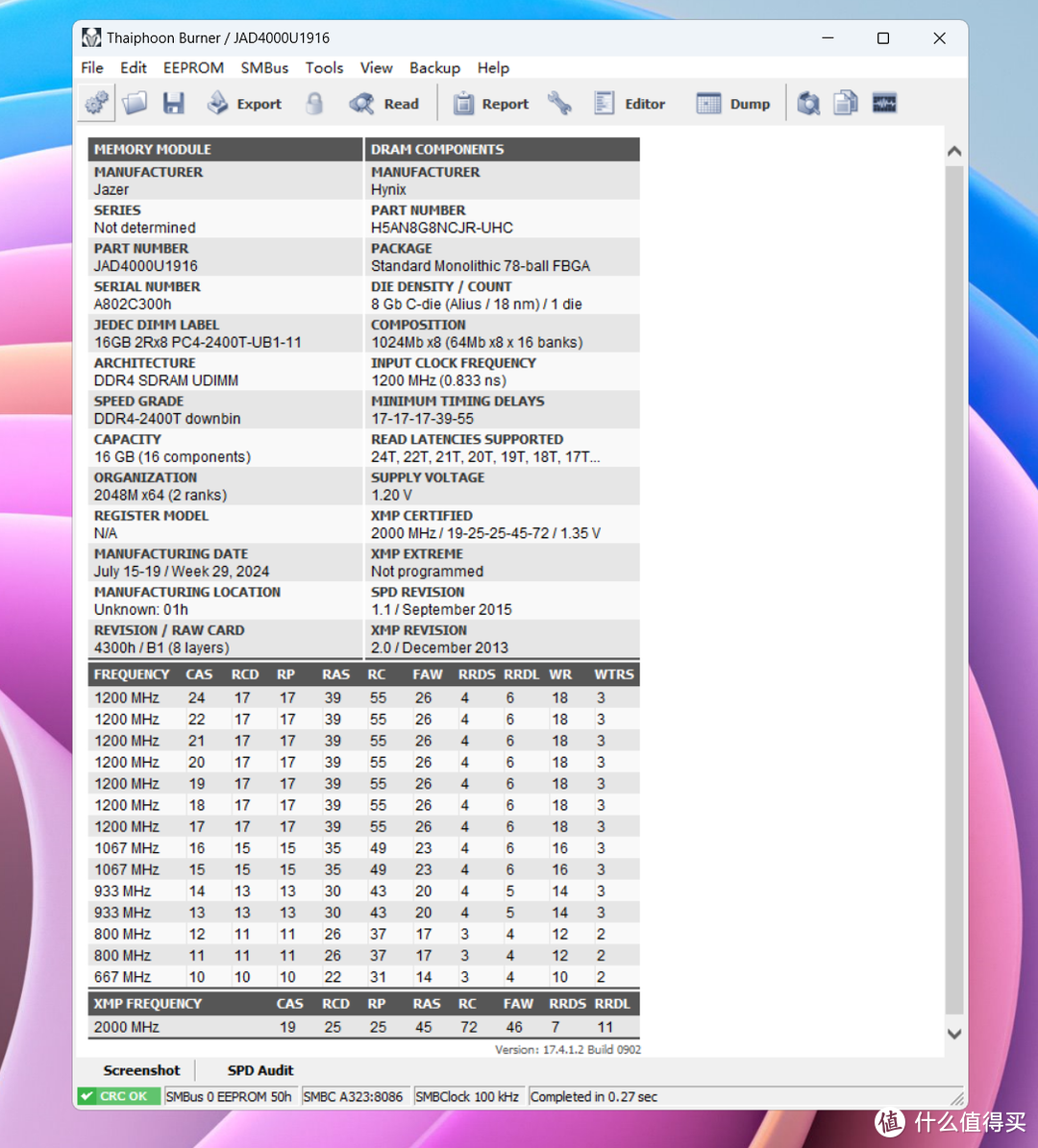Click the Thaiphoon Burner title bar app icon
The height and width of the screenshot is (1148, 1038).
tap(91, 37)
